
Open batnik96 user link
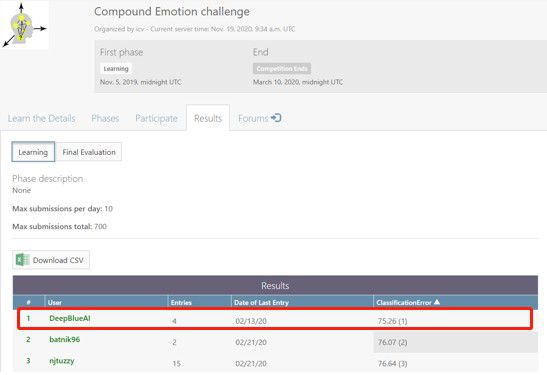65,339
